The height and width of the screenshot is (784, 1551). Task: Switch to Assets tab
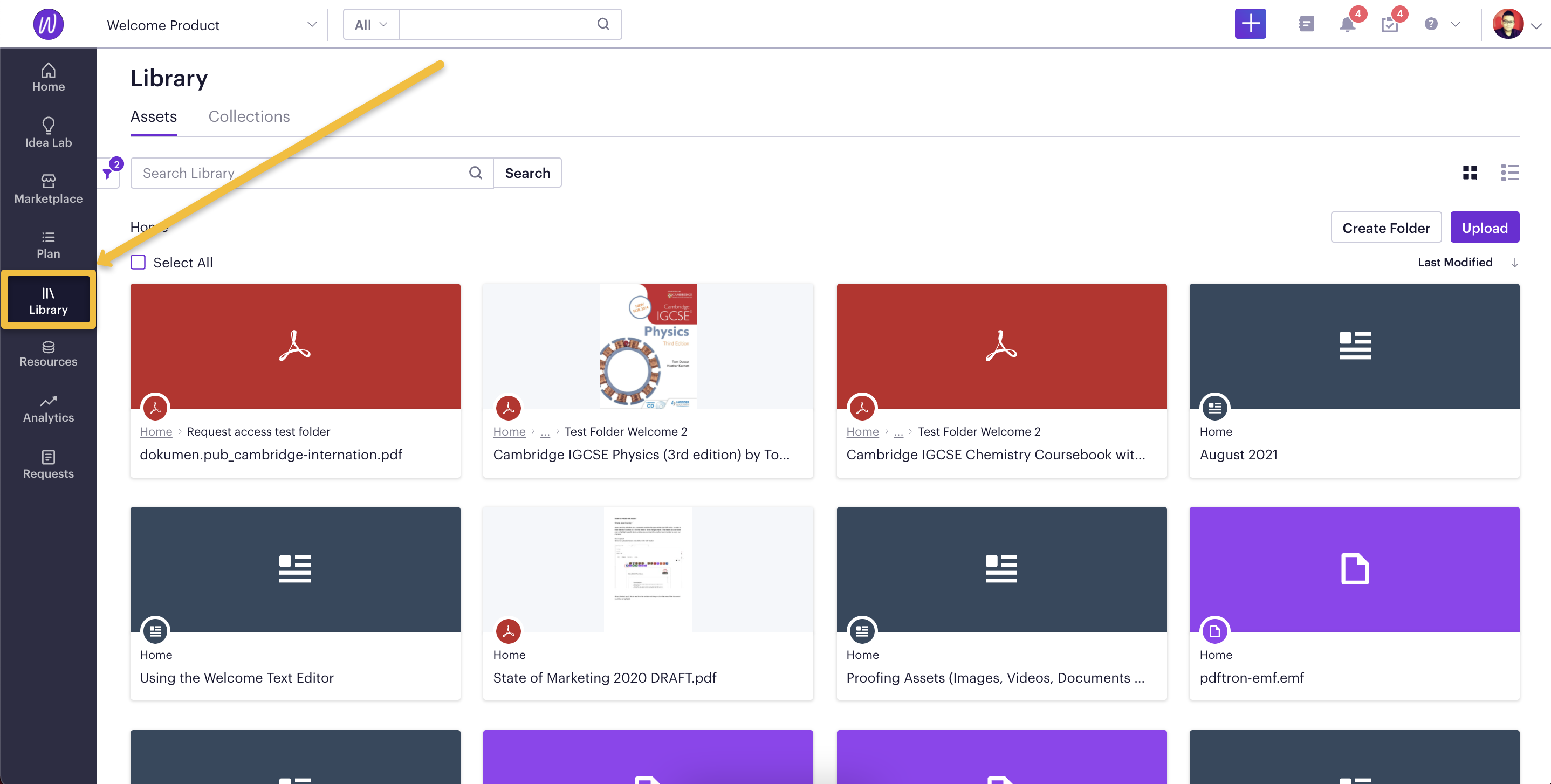[153, 116]
